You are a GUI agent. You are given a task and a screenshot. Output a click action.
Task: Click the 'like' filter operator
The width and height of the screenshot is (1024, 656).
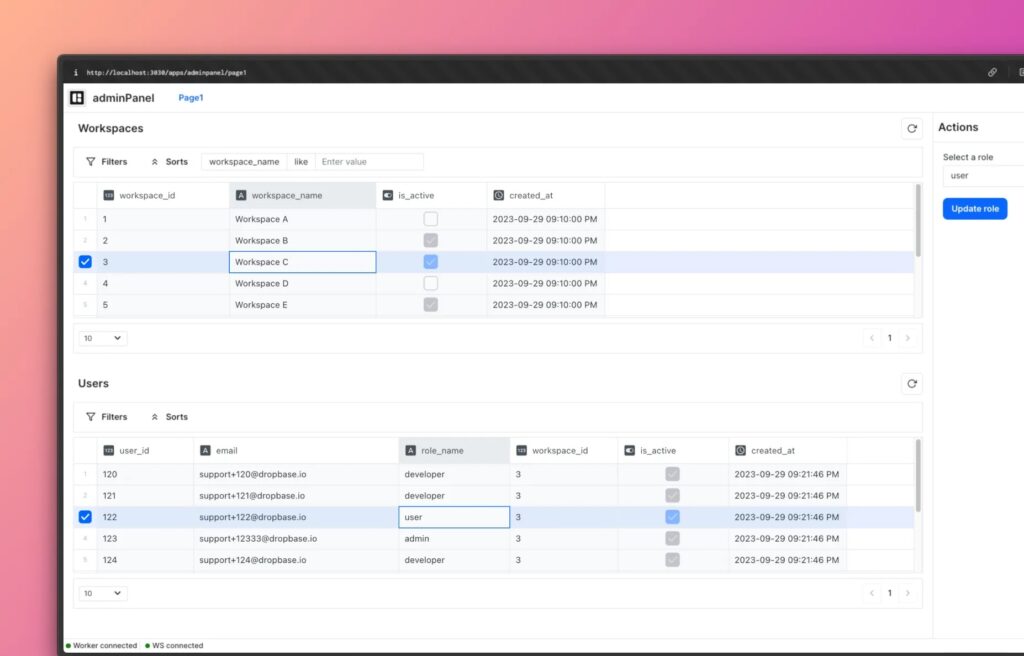[301, 161]
